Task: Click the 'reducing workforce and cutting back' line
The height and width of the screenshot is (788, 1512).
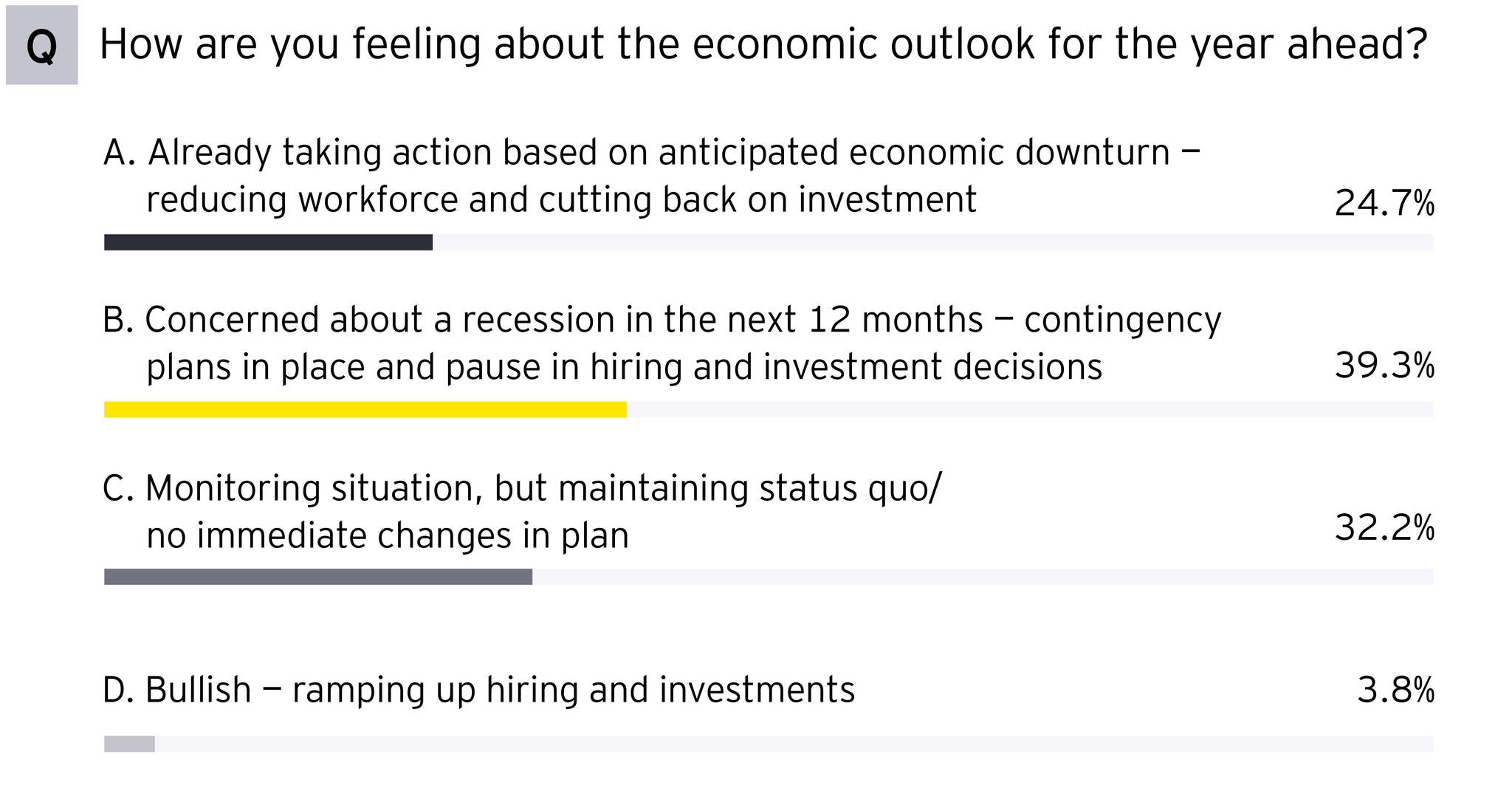Action: pos(561,200)
